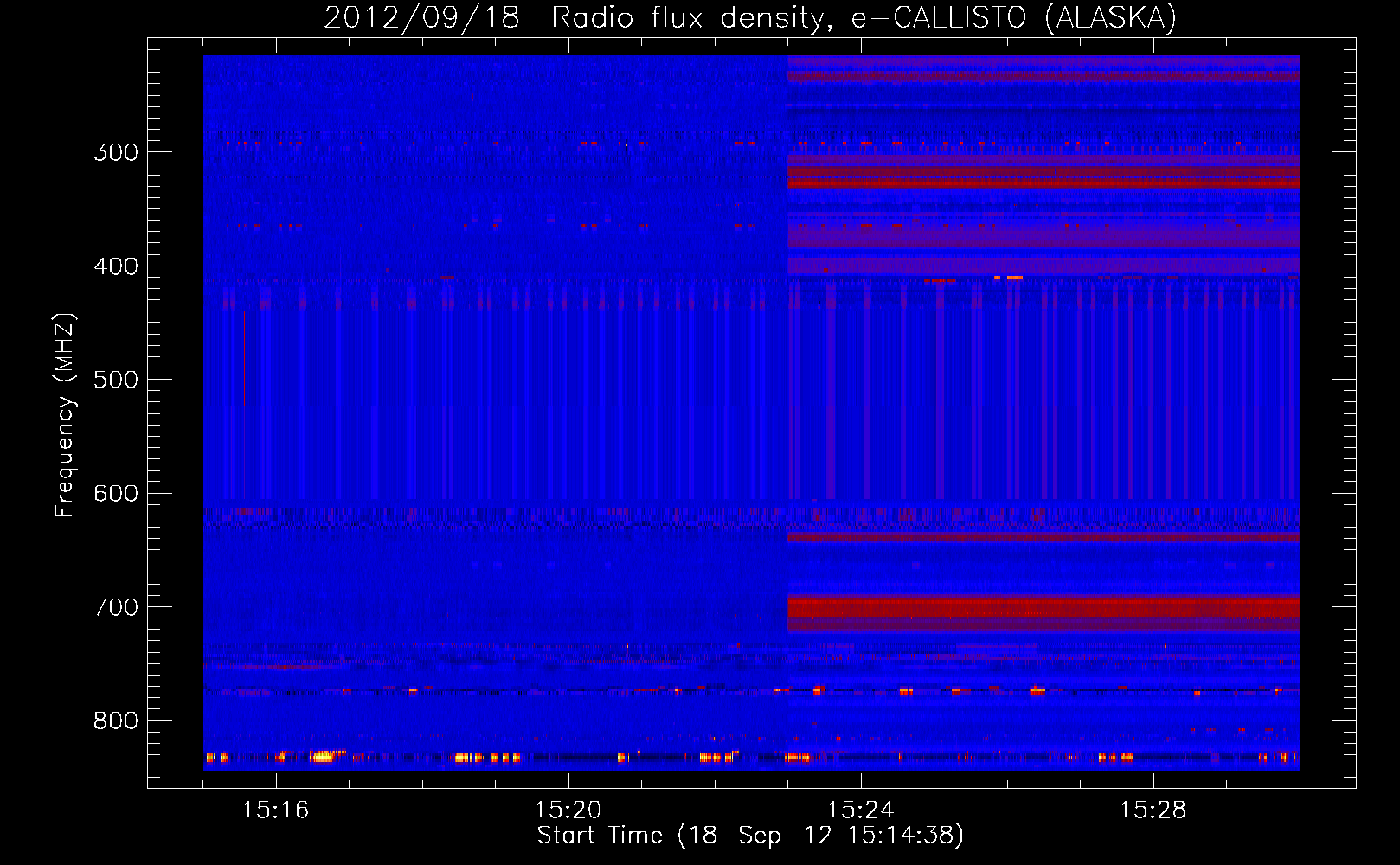Click the bright yellow burst near 15:16 at bottom

pos(323,757)
